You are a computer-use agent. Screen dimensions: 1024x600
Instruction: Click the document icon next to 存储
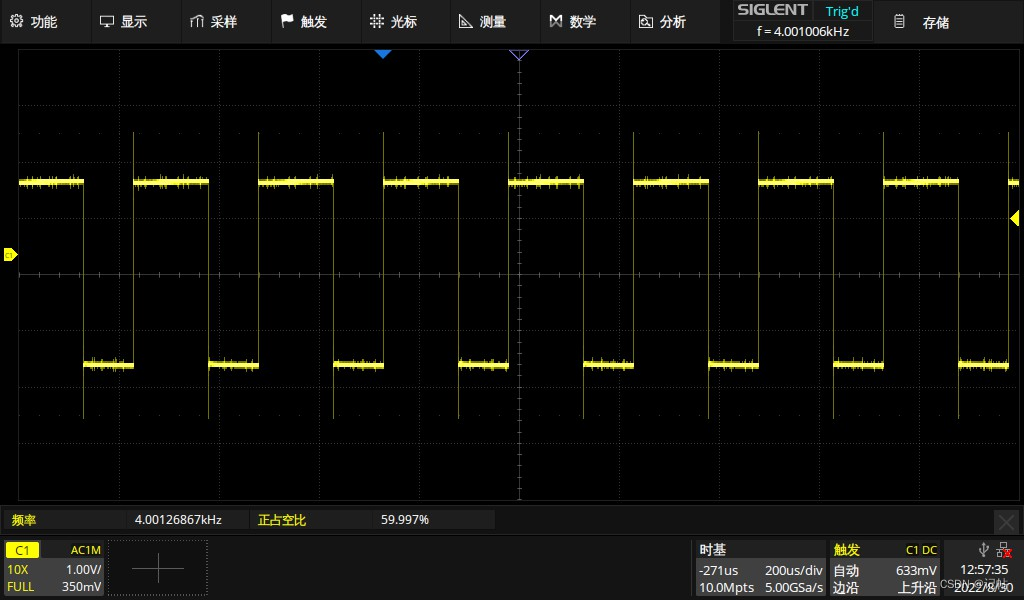(x=899, y=22)
